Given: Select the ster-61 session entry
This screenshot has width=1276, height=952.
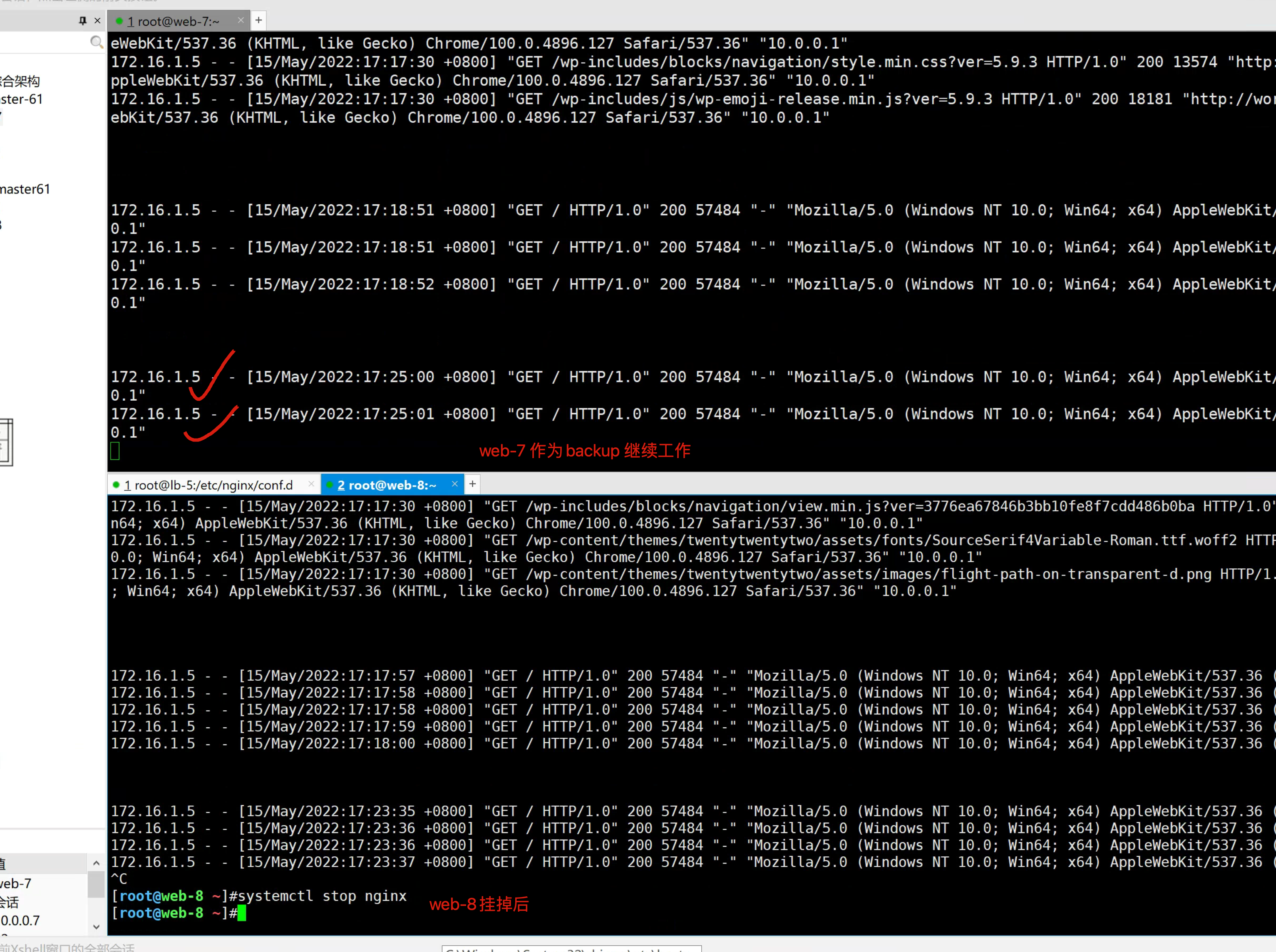Looking at the screenshot, I should pos(22,99).
